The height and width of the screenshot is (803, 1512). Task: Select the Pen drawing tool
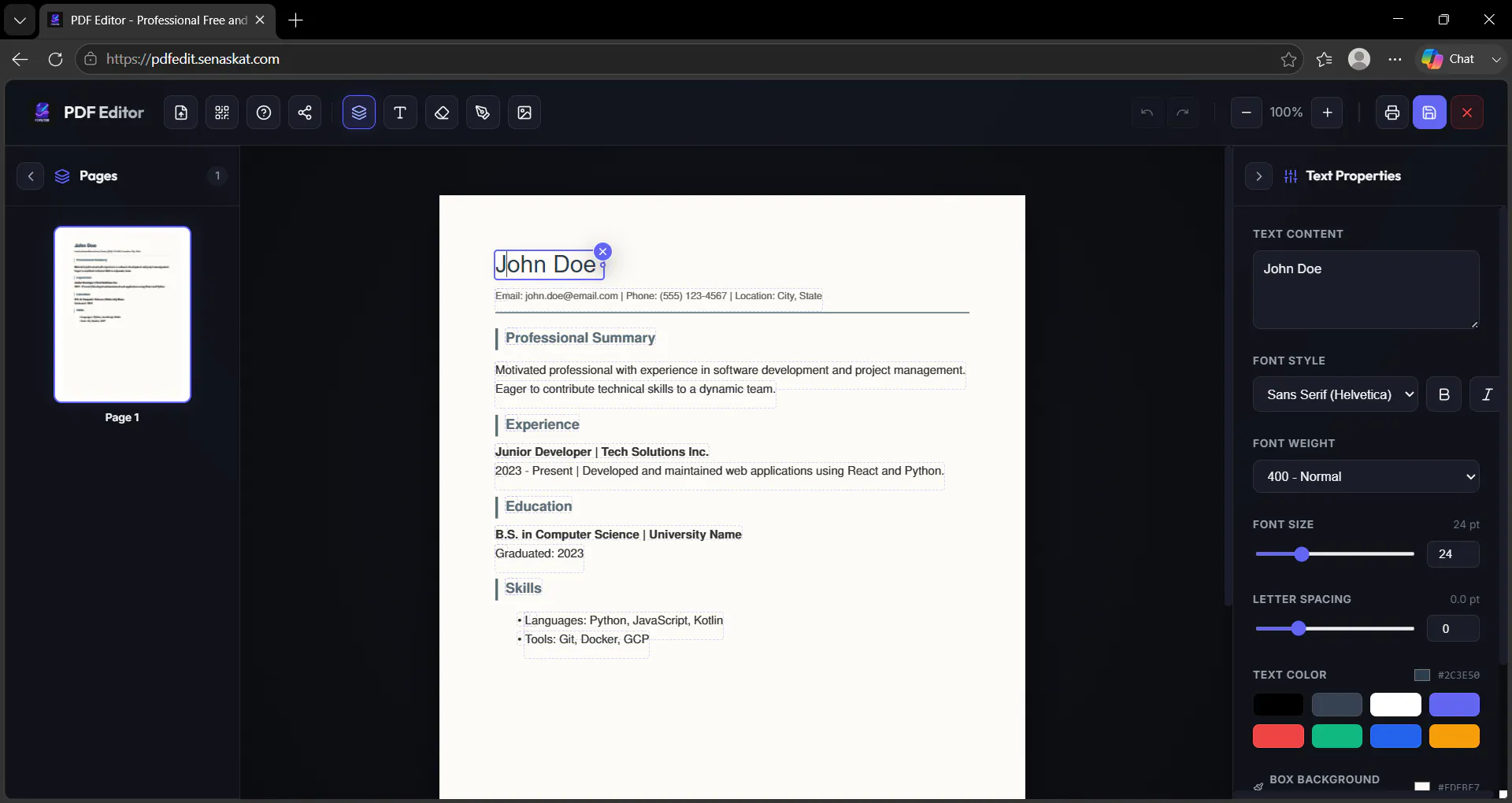(483, 113)
